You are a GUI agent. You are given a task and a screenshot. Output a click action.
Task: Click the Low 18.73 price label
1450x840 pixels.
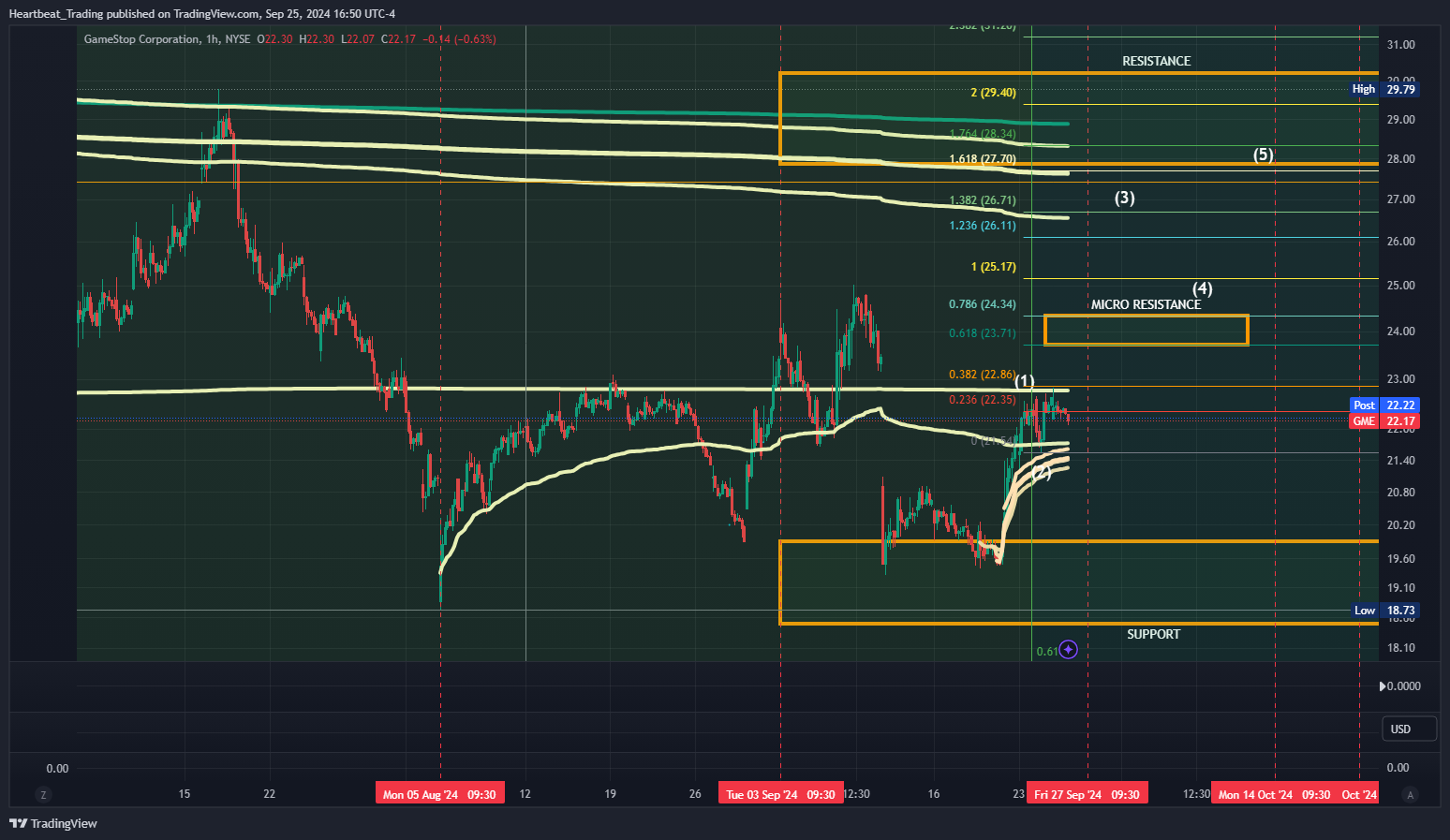point(1385,611)
